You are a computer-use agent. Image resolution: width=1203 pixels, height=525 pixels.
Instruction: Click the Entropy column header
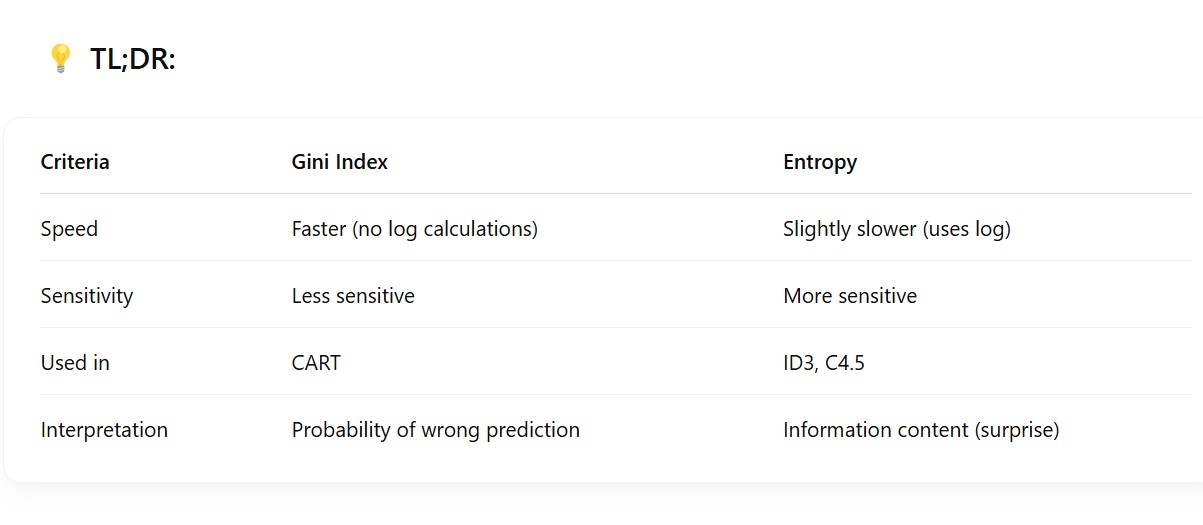[x=819, y=162]
